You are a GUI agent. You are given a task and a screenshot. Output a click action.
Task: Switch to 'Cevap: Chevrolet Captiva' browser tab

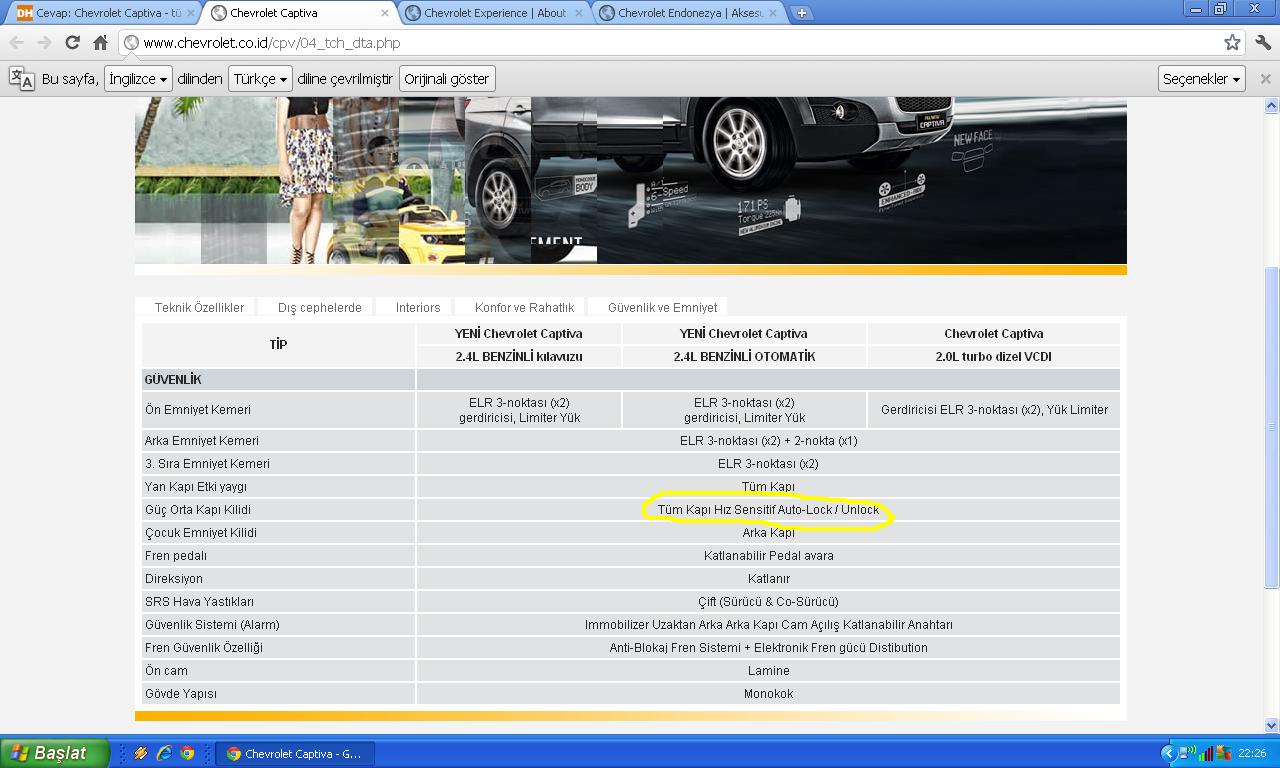coord(105,13)
